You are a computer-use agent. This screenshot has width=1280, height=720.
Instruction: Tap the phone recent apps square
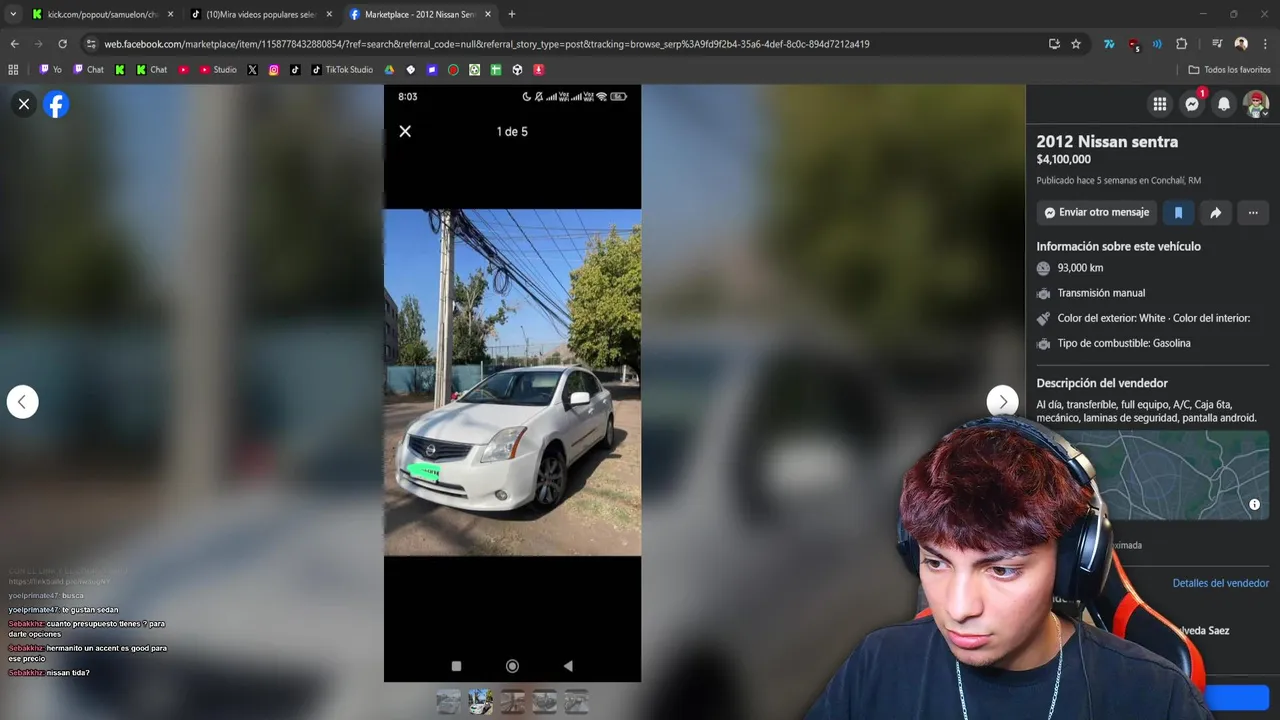tap(456, 666)
